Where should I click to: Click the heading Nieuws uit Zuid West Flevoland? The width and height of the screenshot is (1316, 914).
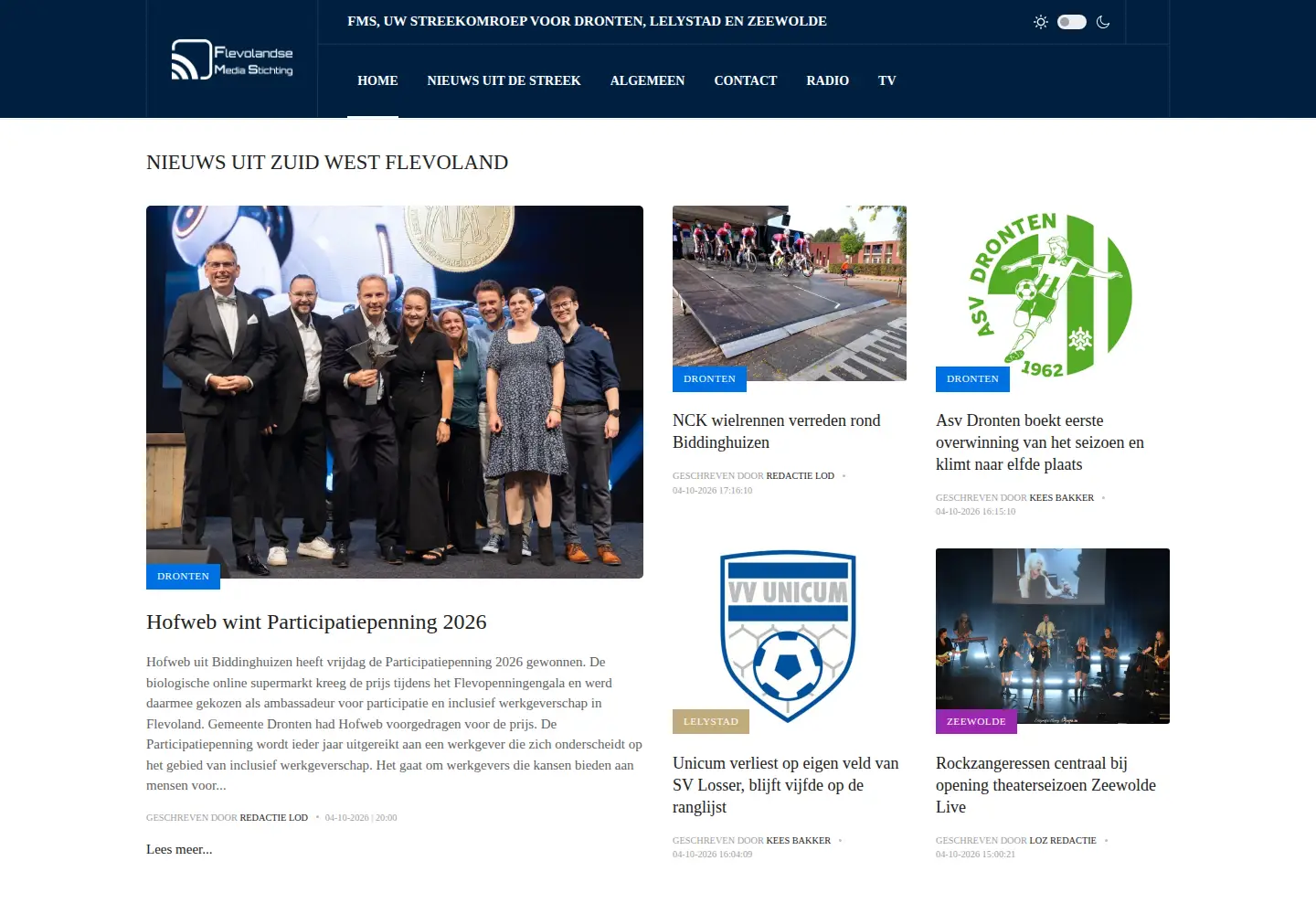point(327,162)
